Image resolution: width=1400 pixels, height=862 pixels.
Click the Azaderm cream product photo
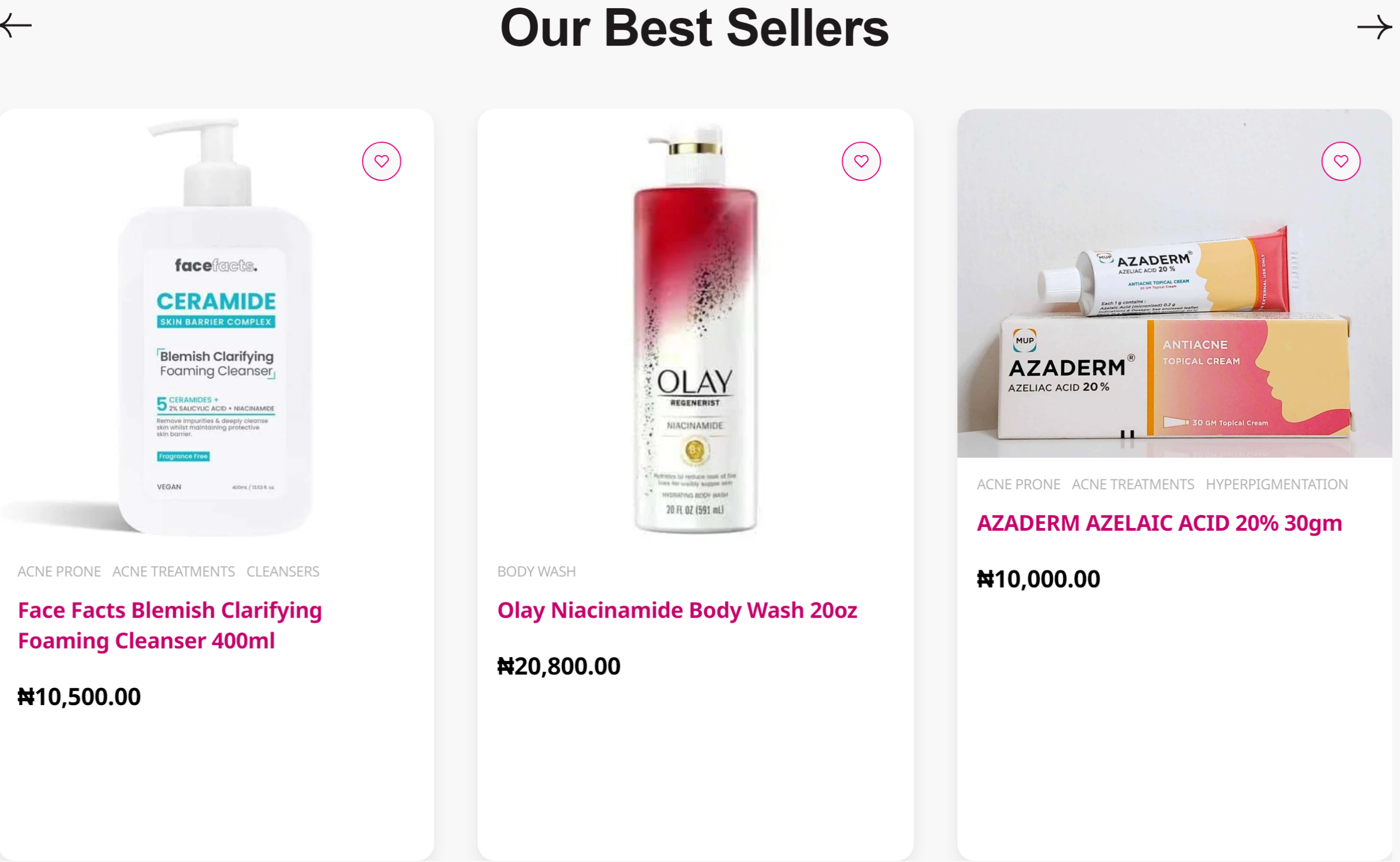1174,283
